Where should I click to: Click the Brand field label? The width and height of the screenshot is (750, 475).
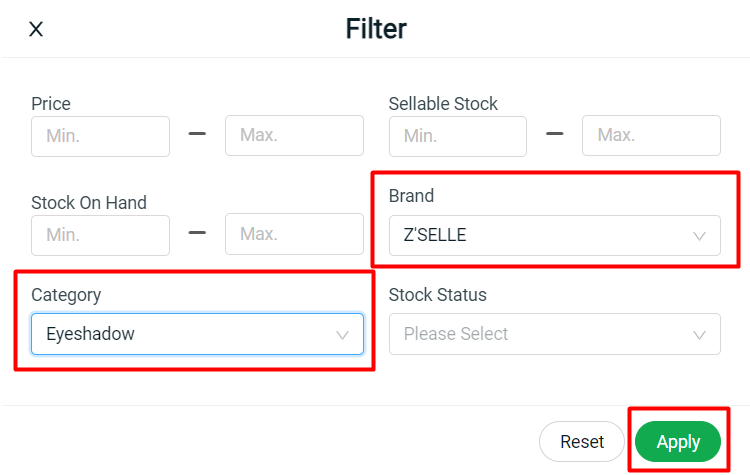[x=411, y=196]
